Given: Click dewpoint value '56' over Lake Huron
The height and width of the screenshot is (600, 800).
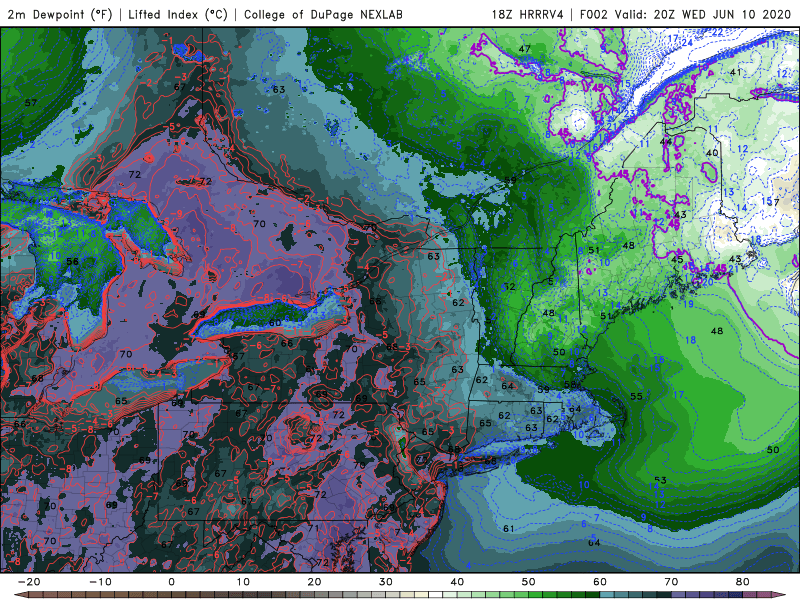Looking at the screenshot, I should coord(72,262).
